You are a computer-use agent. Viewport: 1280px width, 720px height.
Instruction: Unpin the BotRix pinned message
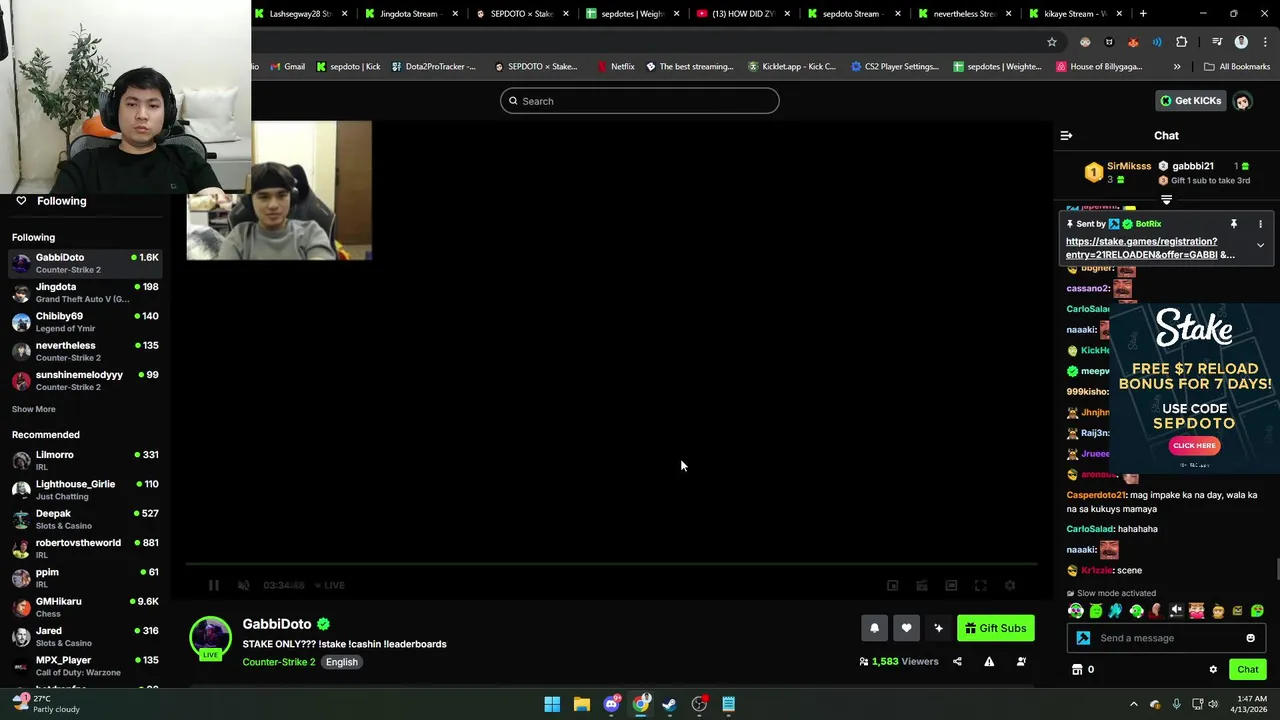[1234, 224]
